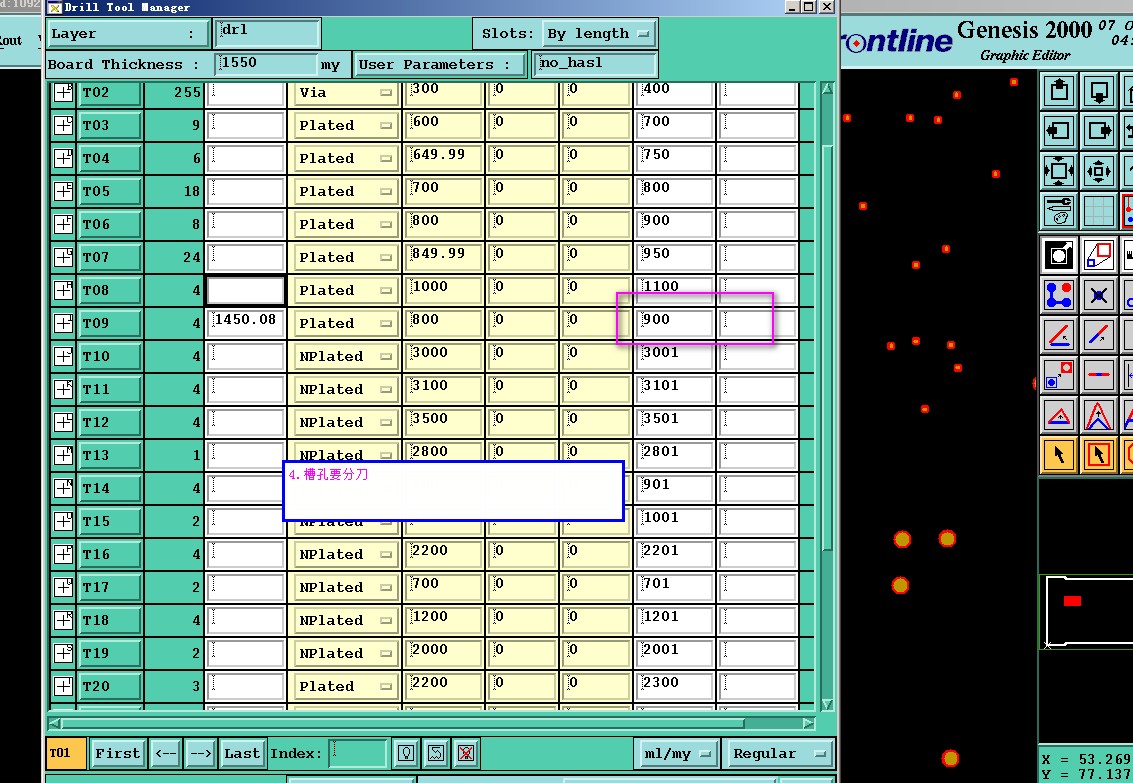The image size is (1133, 783).
Task: Click the vertical scrollbar down arrow
Action: pyautogui.click(x=827, y=704)
